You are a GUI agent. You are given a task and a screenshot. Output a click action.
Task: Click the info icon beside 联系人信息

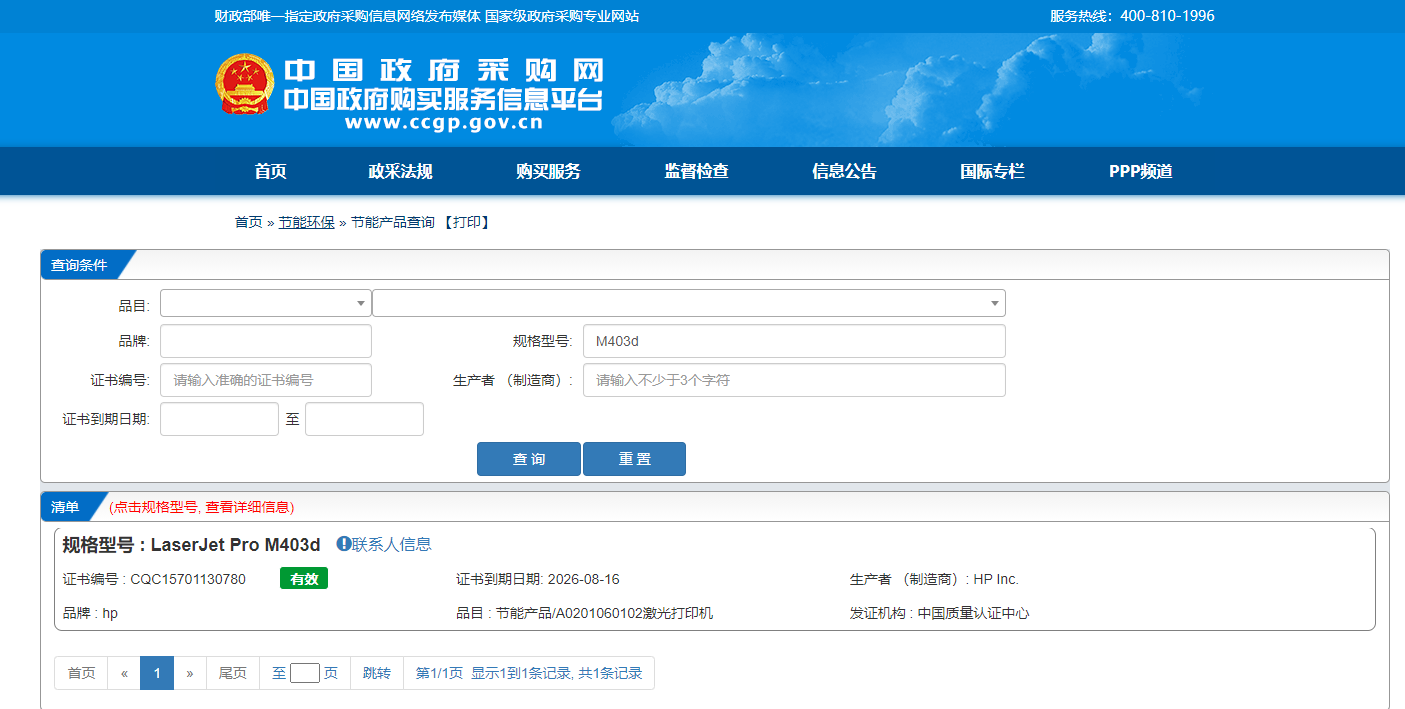pyautogui.click(x=343, y=544)
